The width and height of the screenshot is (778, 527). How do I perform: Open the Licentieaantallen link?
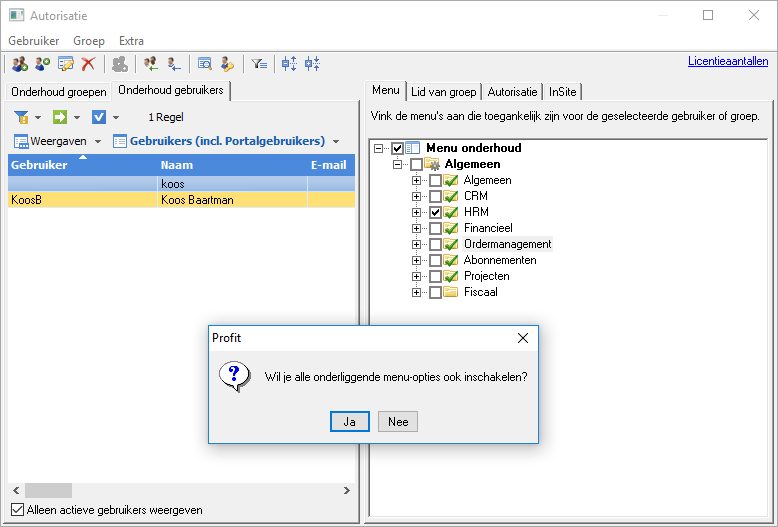728,61
